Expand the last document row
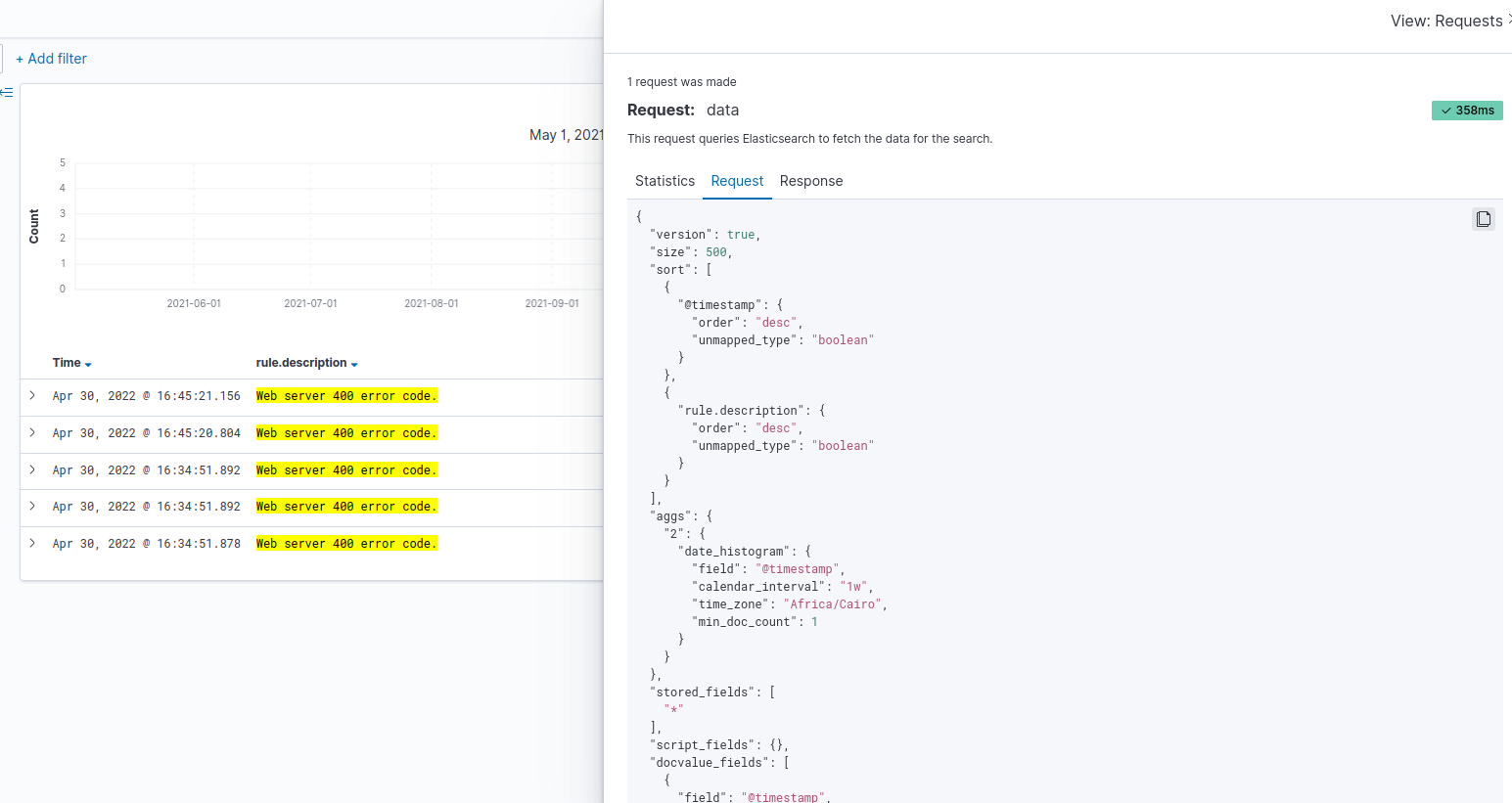The width and height of the screenshot is (1512, 803). (31, 543)
